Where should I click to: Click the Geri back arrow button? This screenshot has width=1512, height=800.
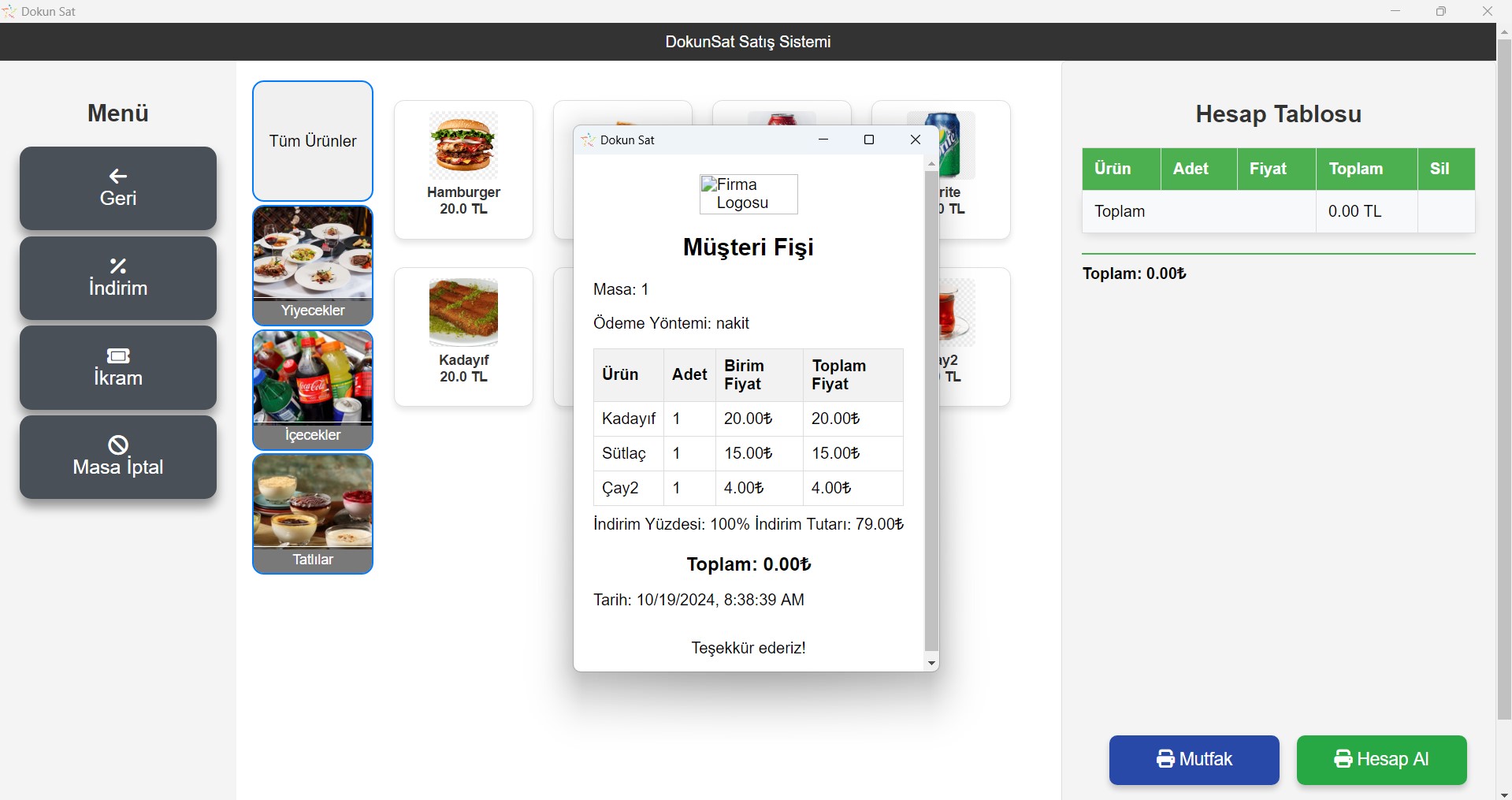coord(118,188)
